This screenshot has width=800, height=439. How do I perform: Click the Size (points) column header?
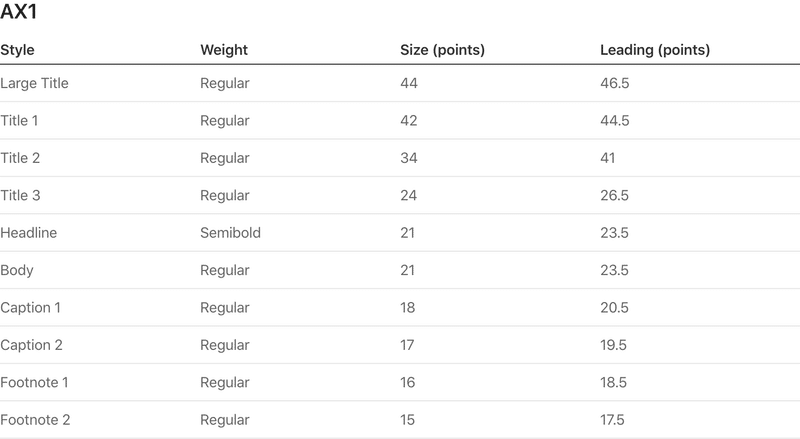click(442, 50)
